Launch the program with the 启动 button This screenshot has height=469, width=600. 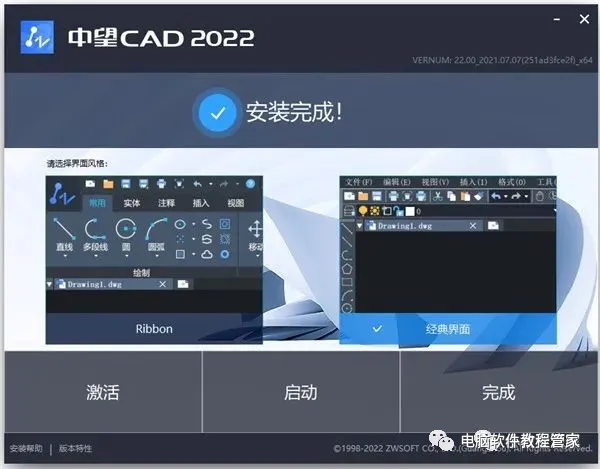click(301, 392)
